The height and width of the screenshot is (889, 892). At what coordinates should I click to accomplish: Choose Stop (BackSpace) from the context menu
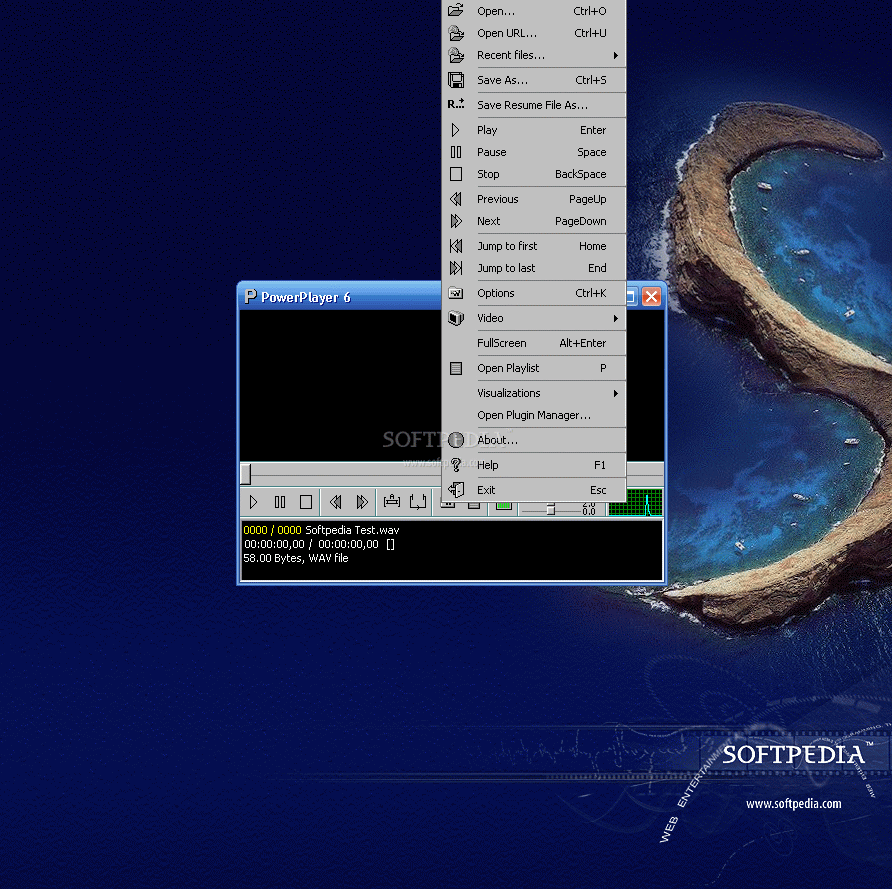point(534,174)
